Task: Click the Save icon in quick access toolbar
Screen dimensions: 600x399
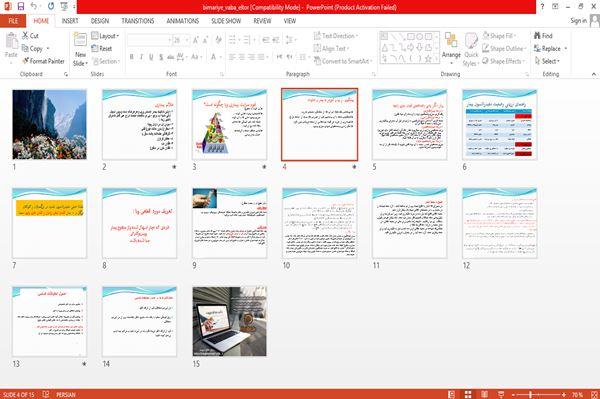Action: click(21, 6)
